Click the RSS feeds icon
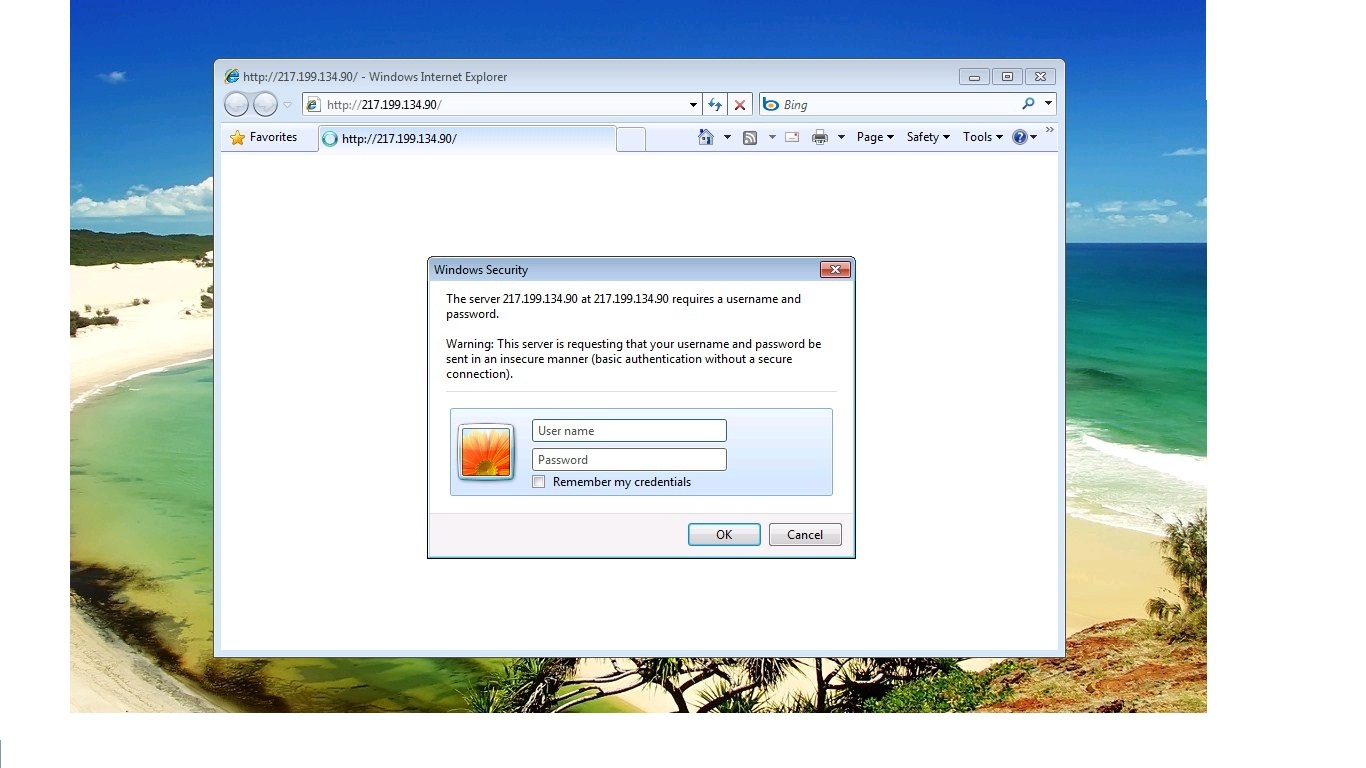1366x768 pixels. 750,137
